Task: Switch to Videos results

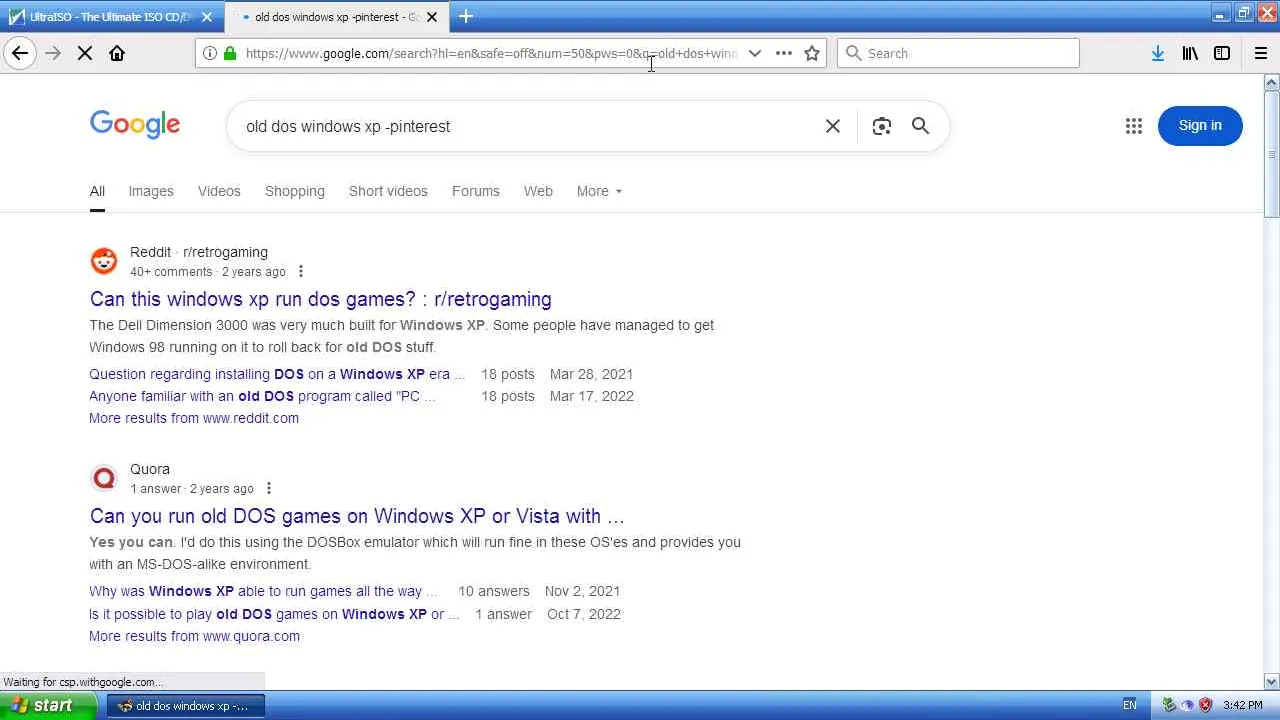Action: [219, 191]
